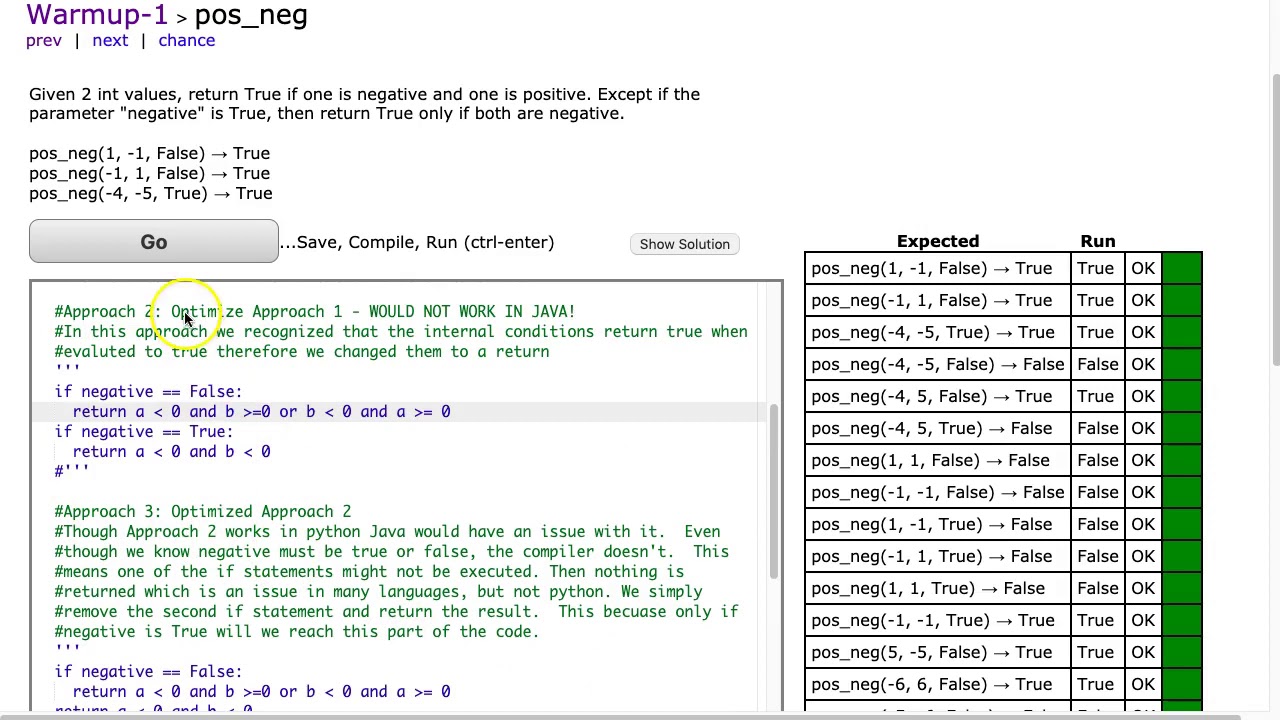
Task: Click the green status cell for pos_neg(1, -1, False)
Action: pyautogui.click(x=1182, y=268)
